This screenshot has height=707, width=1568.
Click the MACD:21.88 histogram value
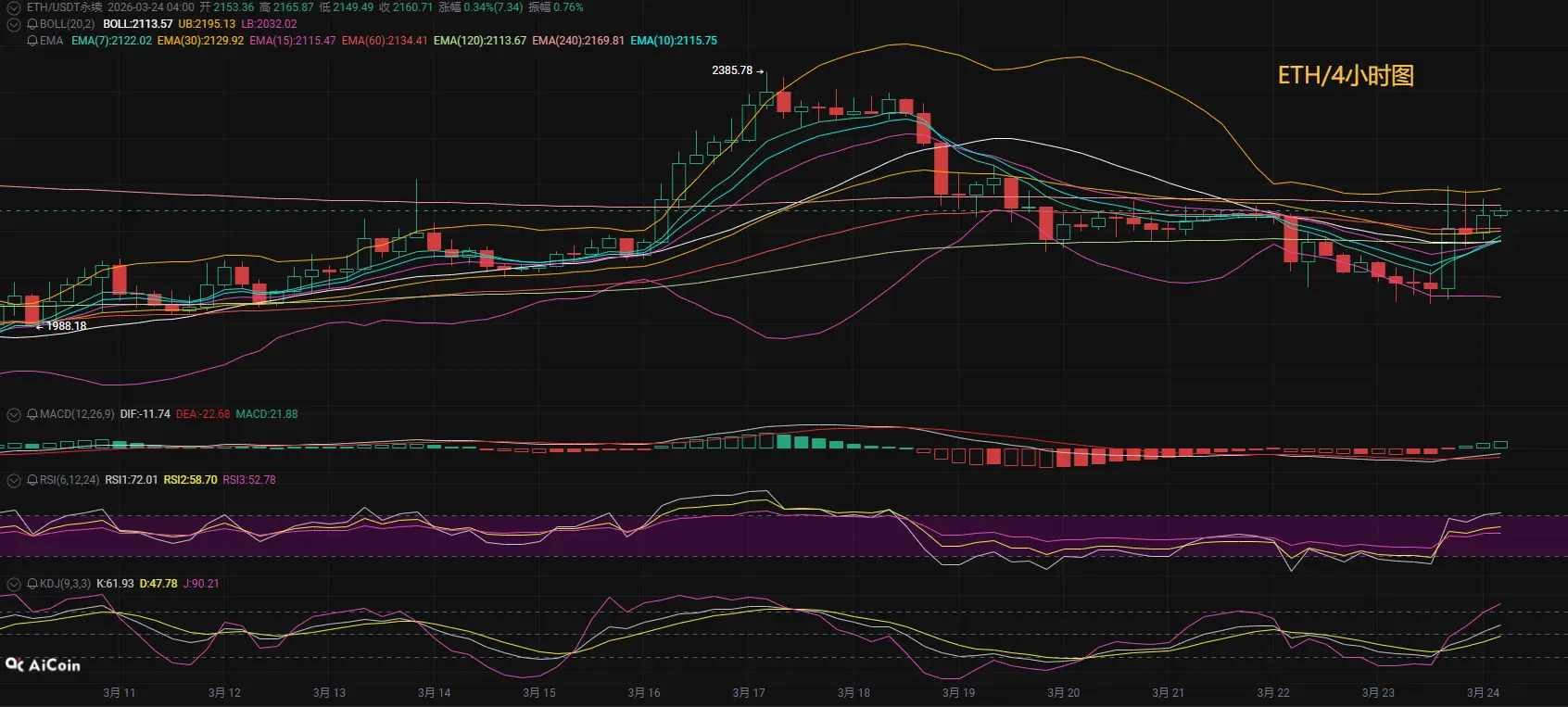pyautogui.click(x=267, y=414)
